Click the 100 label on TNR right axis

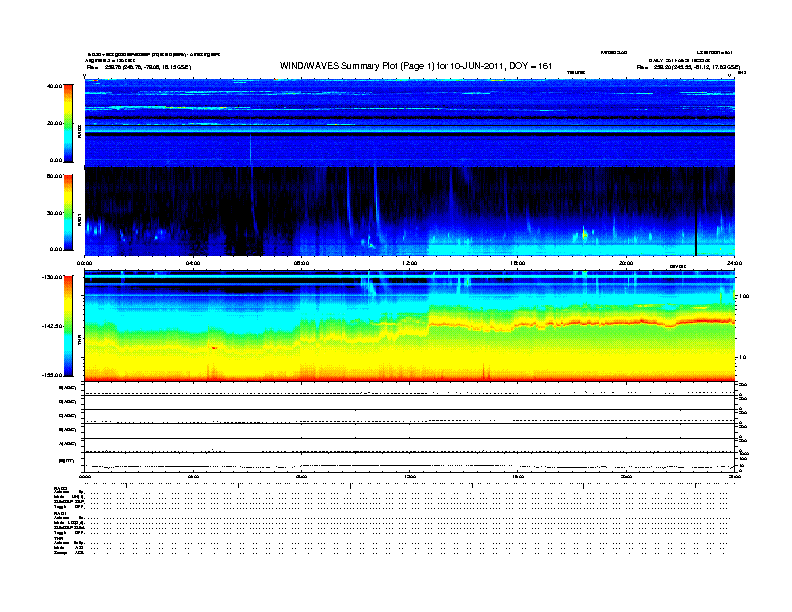pyautogui.click(x=744, y=296)
